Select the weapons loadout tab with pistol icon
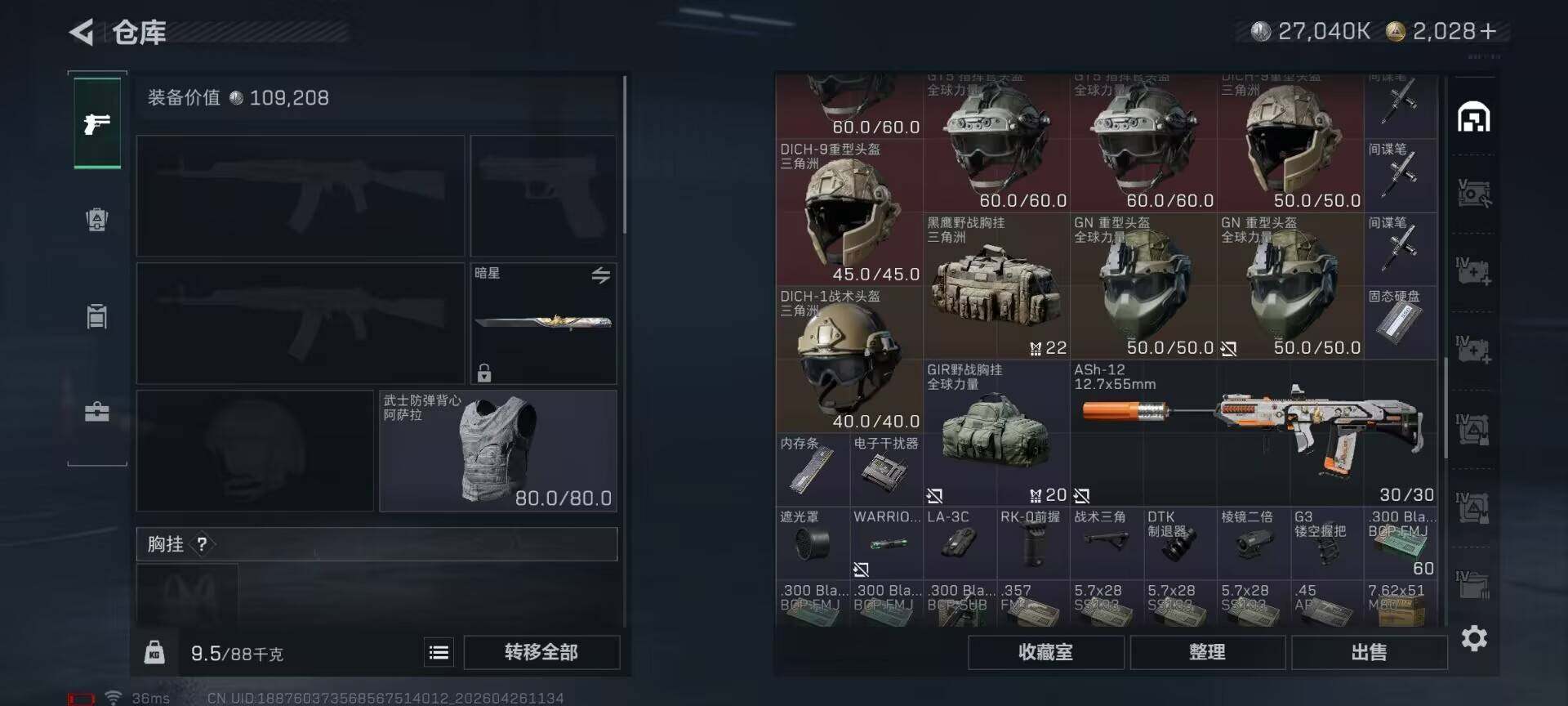The image size is (1568, 706). point(97,123)
